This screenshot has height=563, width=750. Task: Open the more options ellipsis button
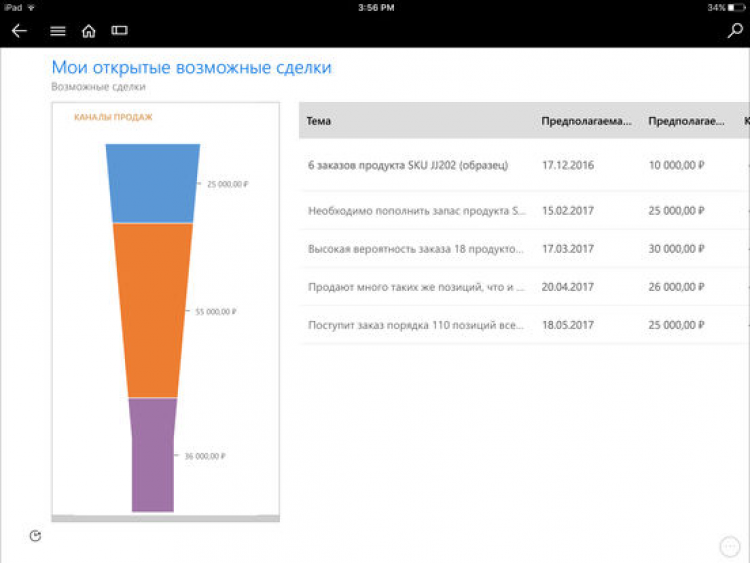coord(729,546)
